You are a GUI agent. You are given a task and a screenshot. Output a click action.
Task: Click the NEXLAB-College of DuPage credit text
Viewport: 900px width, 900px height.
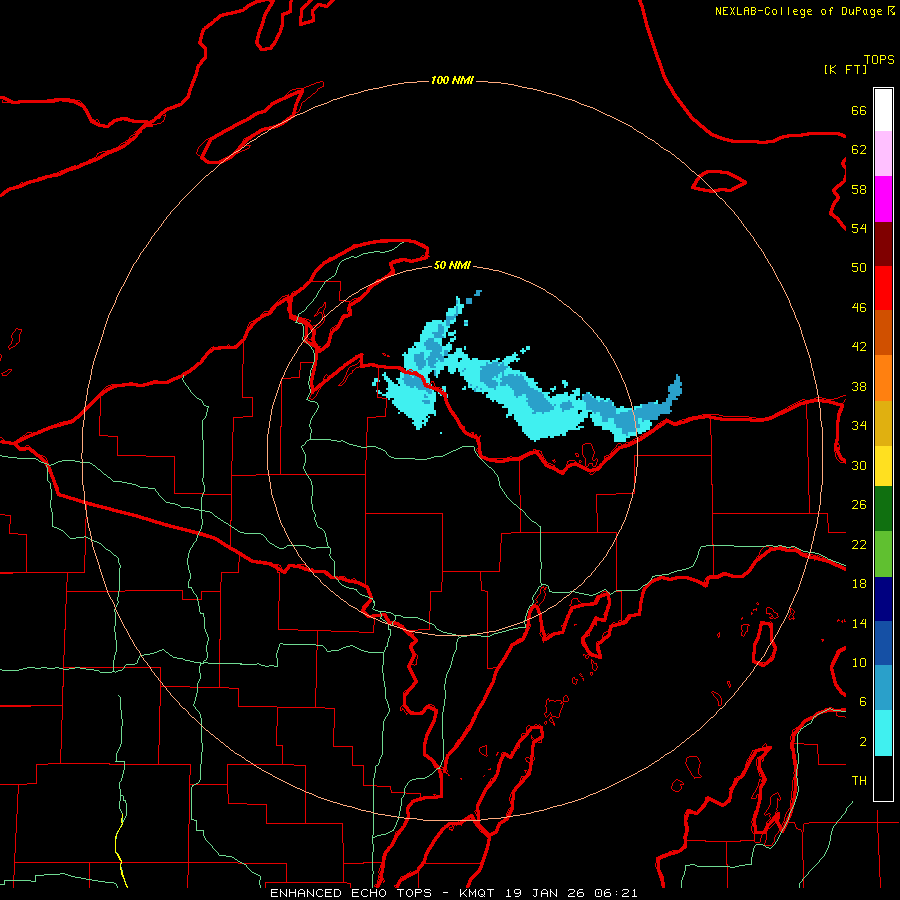tap(799, 11)
